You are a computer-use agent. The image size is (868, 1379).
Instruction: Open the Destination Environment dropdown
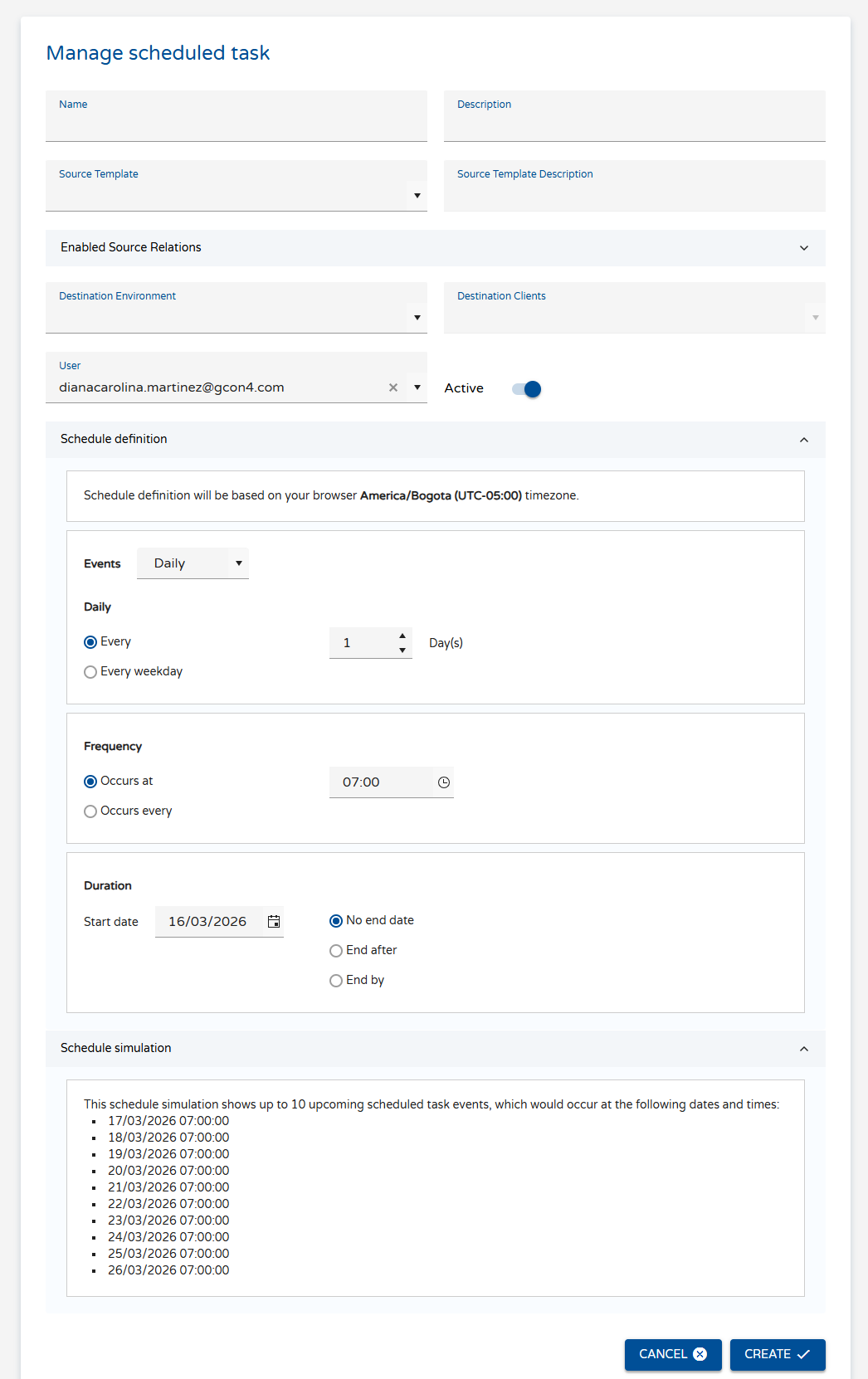pos(417,318)
